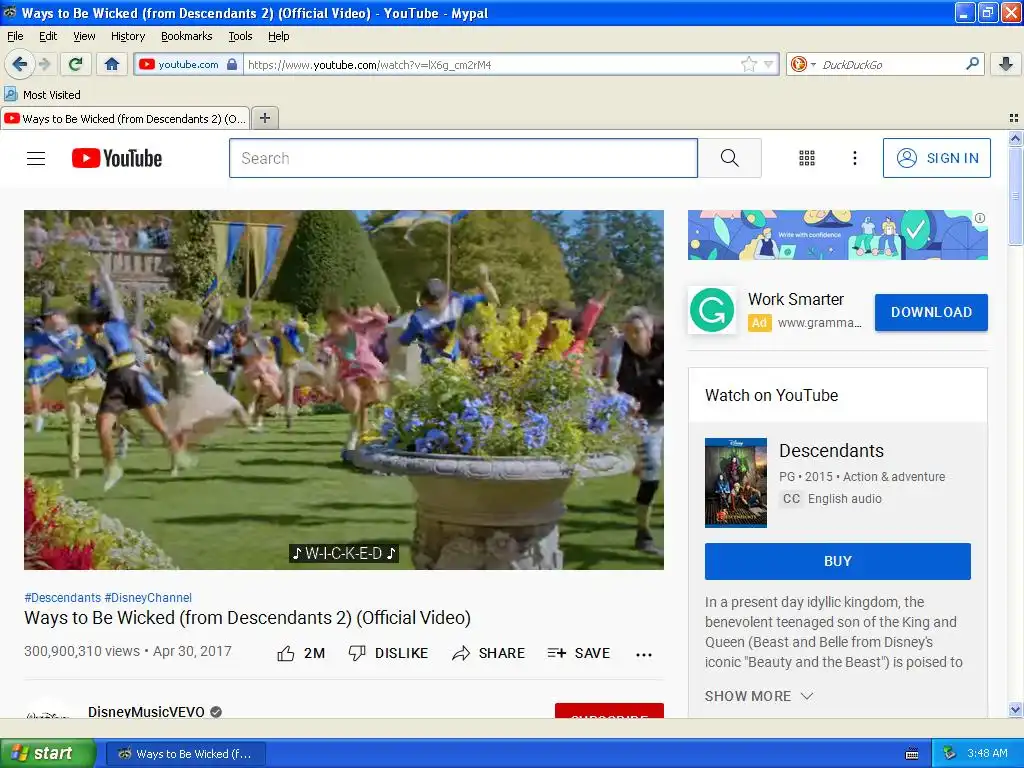Click the SIGN IN button
Viewport: 1024px width, 768px height.
click(x=936, y=158)
